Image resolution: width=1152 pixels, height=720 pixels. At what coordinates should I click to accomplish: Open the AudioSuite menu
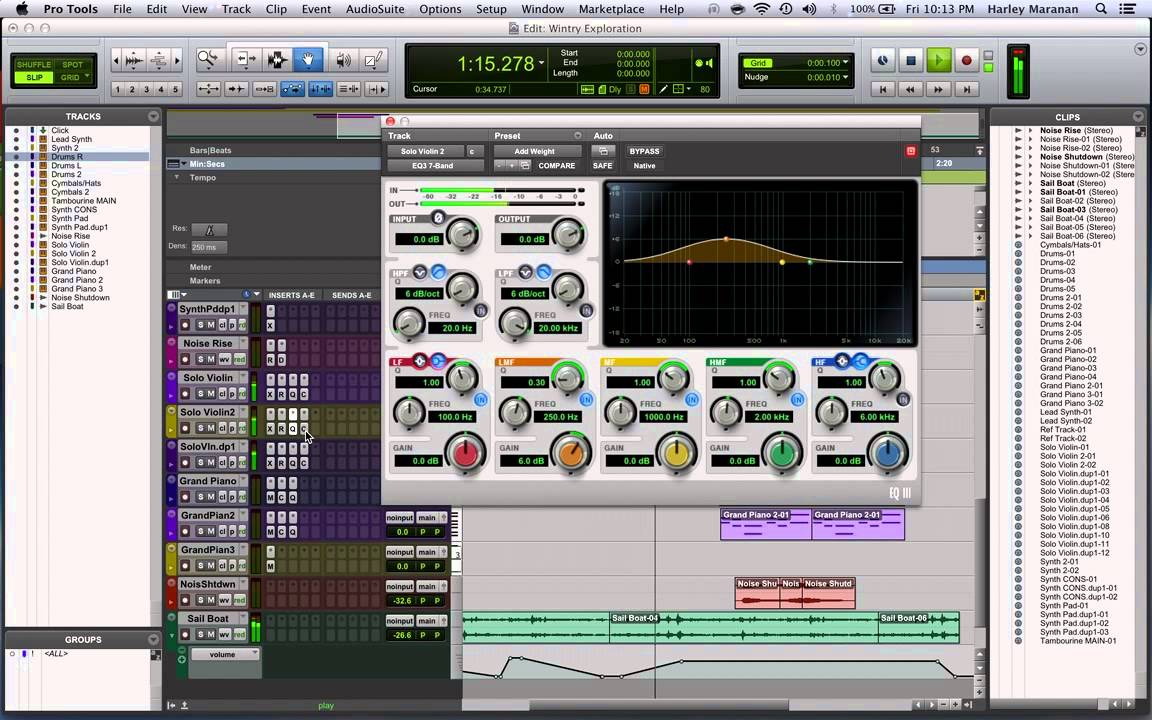pyautogui.click(x=375, y=9)
